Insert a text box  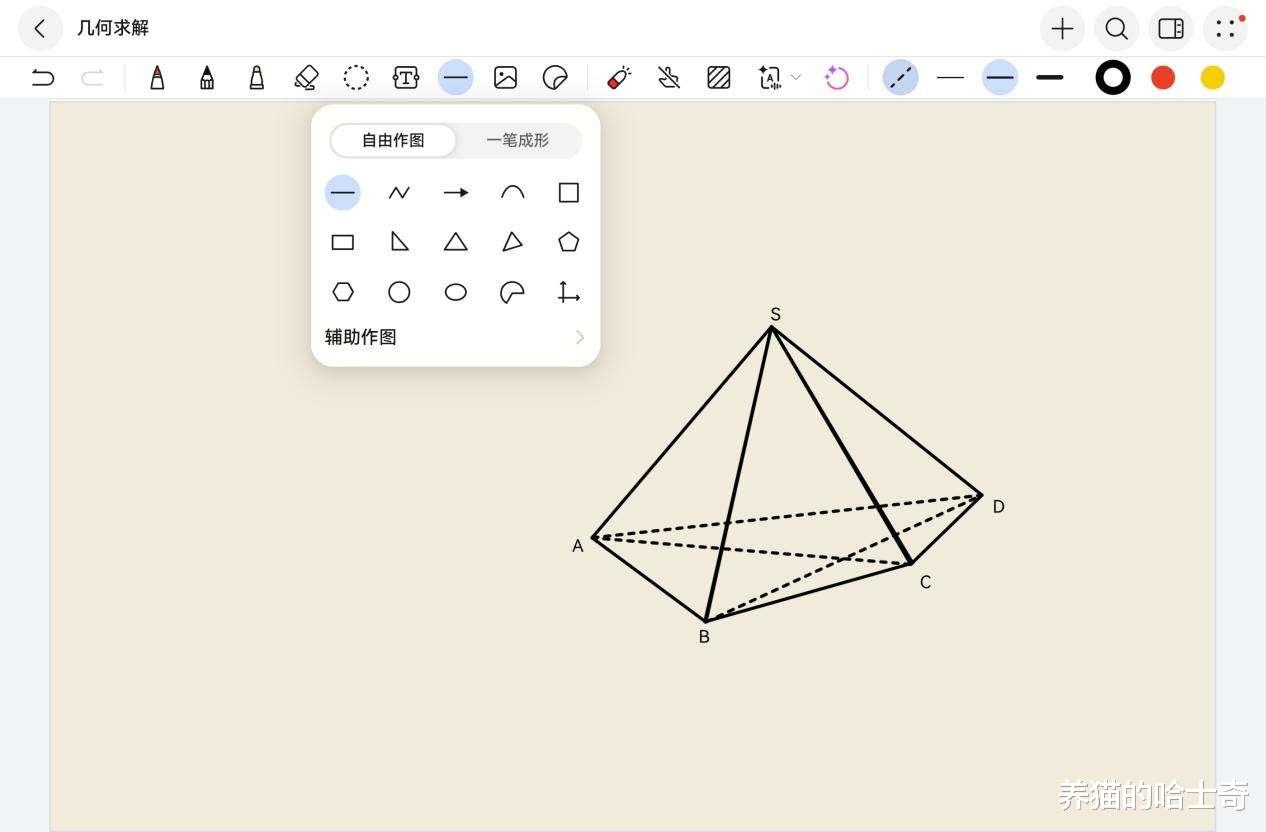pyautogui.click(x=406, y=77)
